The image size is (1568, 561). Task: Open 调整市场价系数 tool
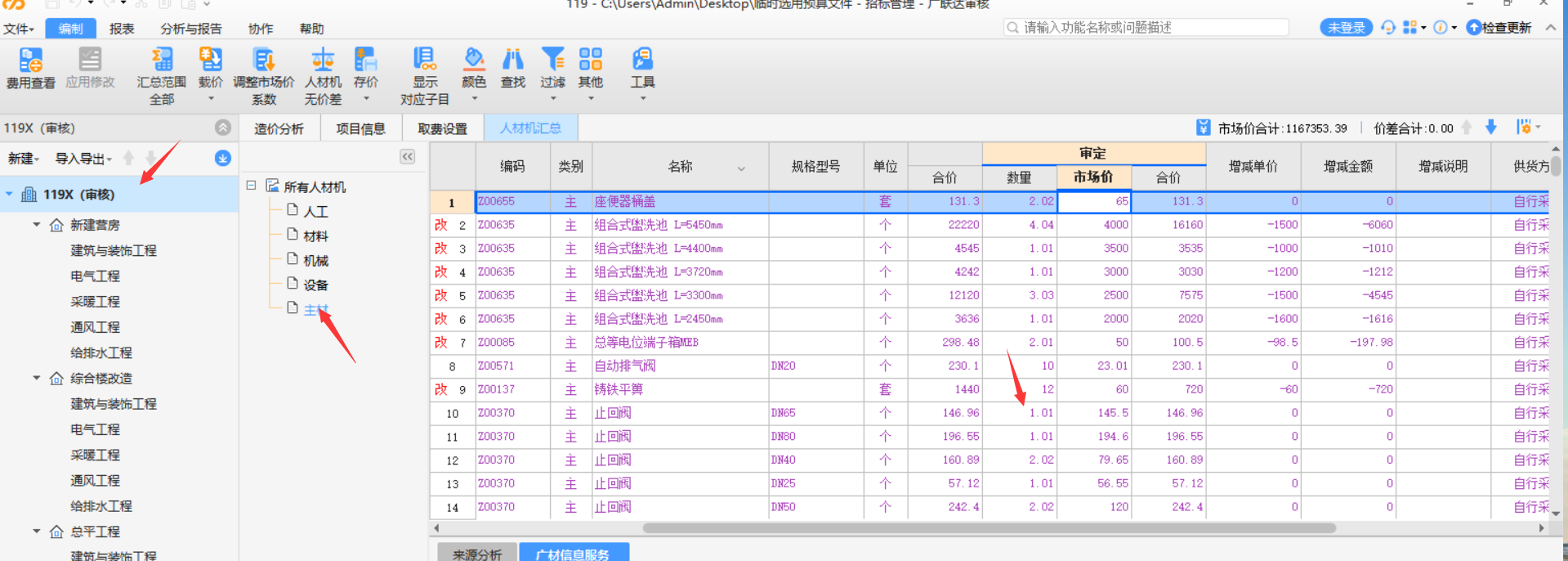[263, 76]
